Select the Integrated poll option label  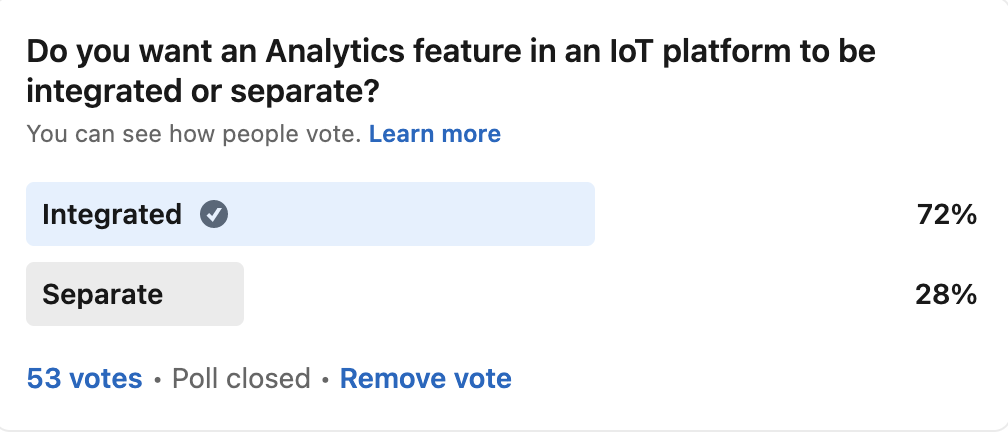112,214
